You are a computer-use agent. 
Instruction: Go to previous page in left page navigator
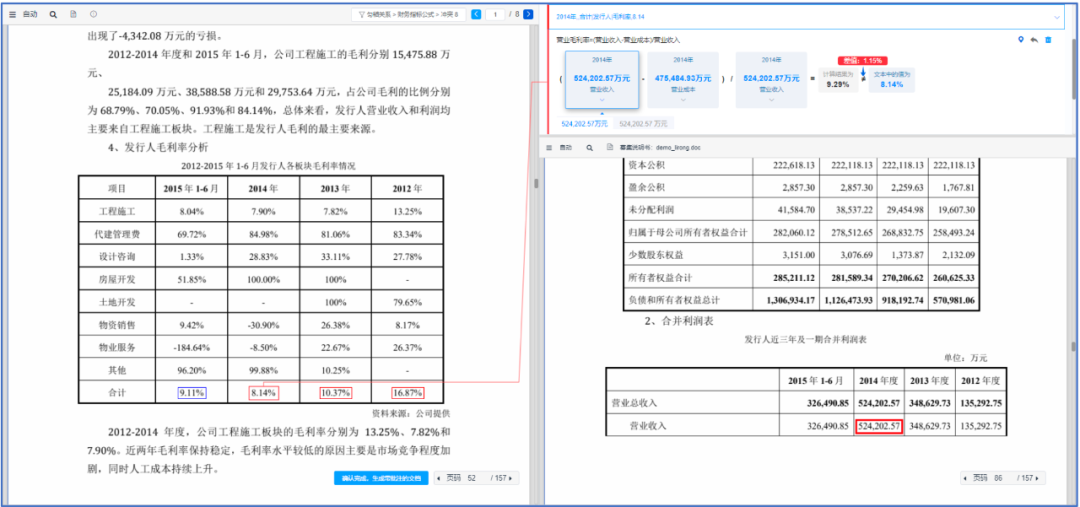click(x=439, y=478)
